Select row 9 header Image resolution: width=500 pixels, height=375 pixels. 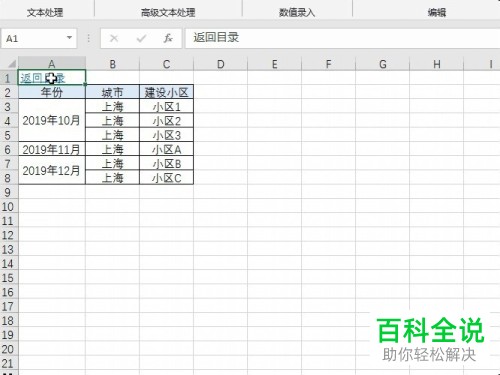tap(8, 192)
